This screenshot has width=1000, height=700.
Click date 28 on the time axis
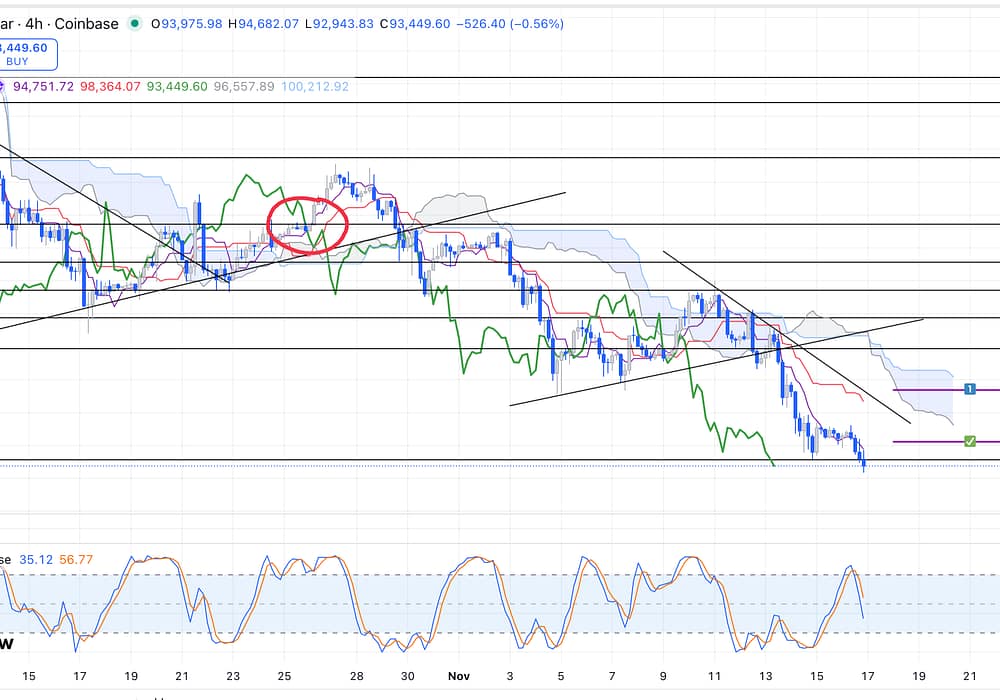(x=356, y=676)
